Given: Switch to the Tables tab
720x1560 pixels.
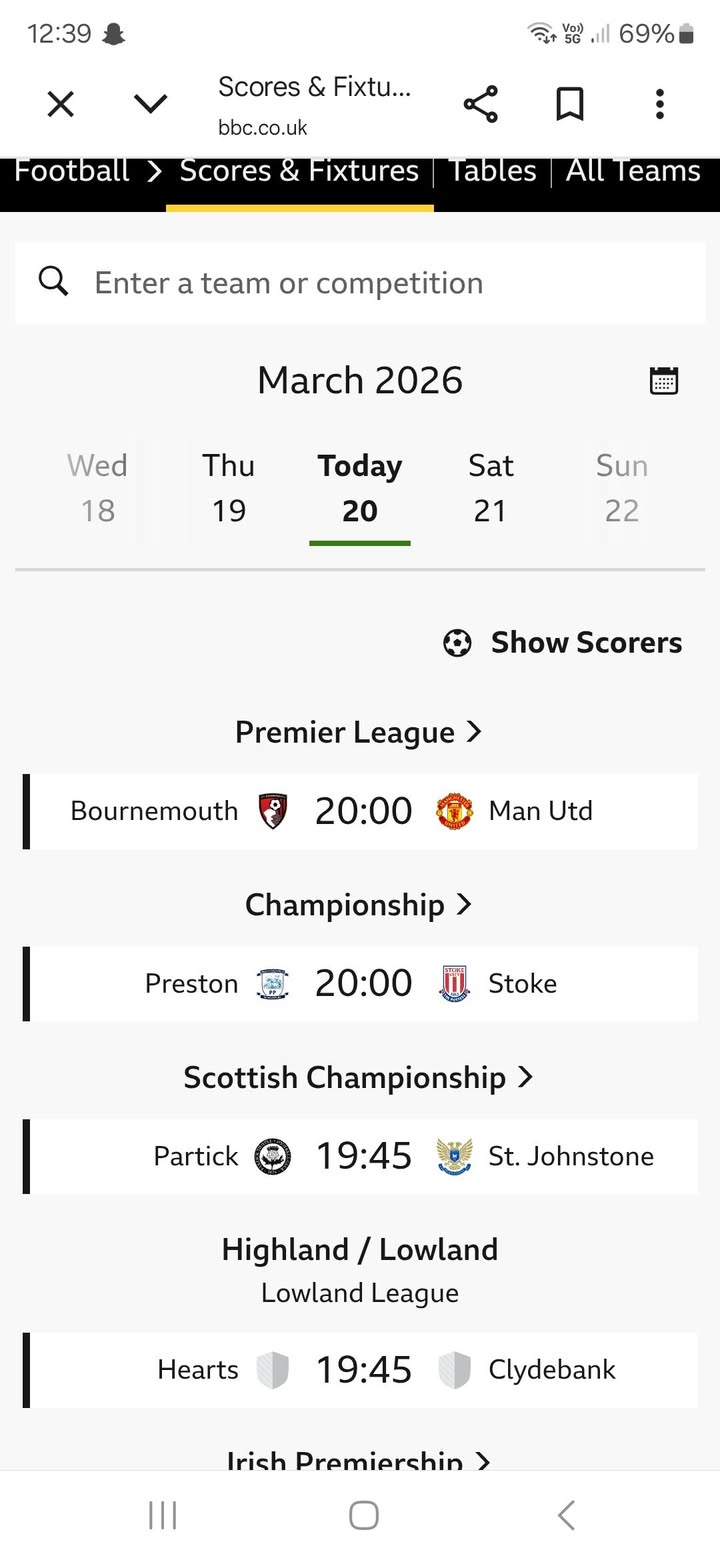Looking at the screenshot, I should click(x=492, y=171).
